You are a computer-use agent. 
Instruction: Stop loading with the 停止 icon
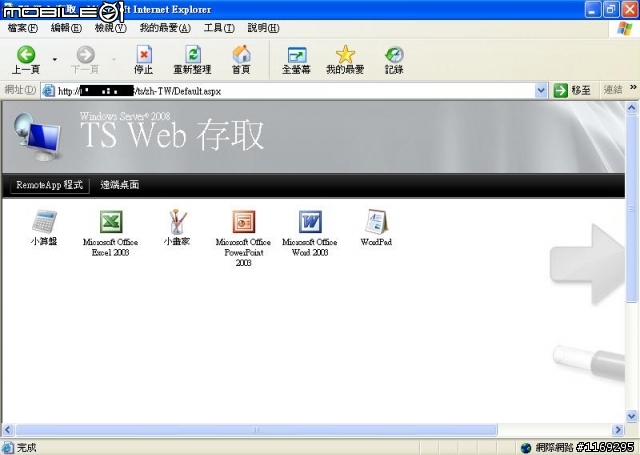(x=144, y=60)
